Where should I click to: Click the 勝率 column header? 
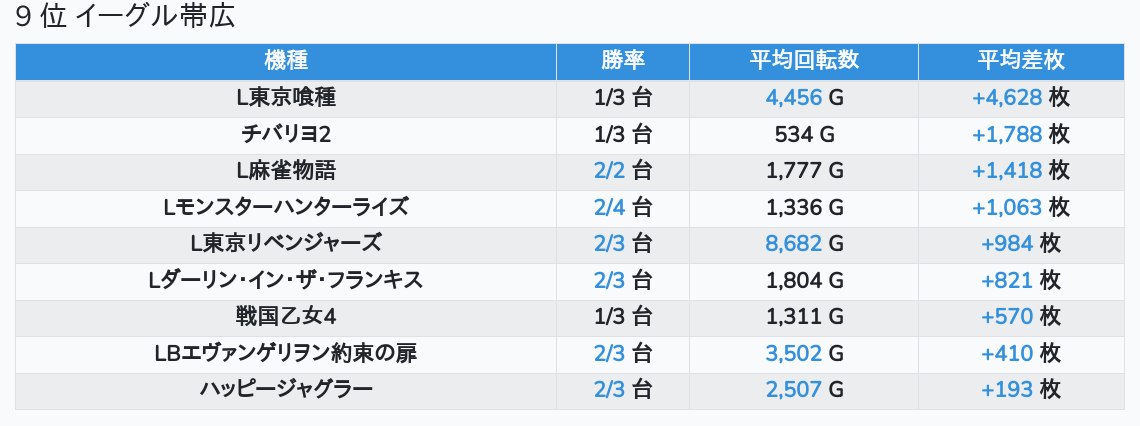tap(622, 61)
